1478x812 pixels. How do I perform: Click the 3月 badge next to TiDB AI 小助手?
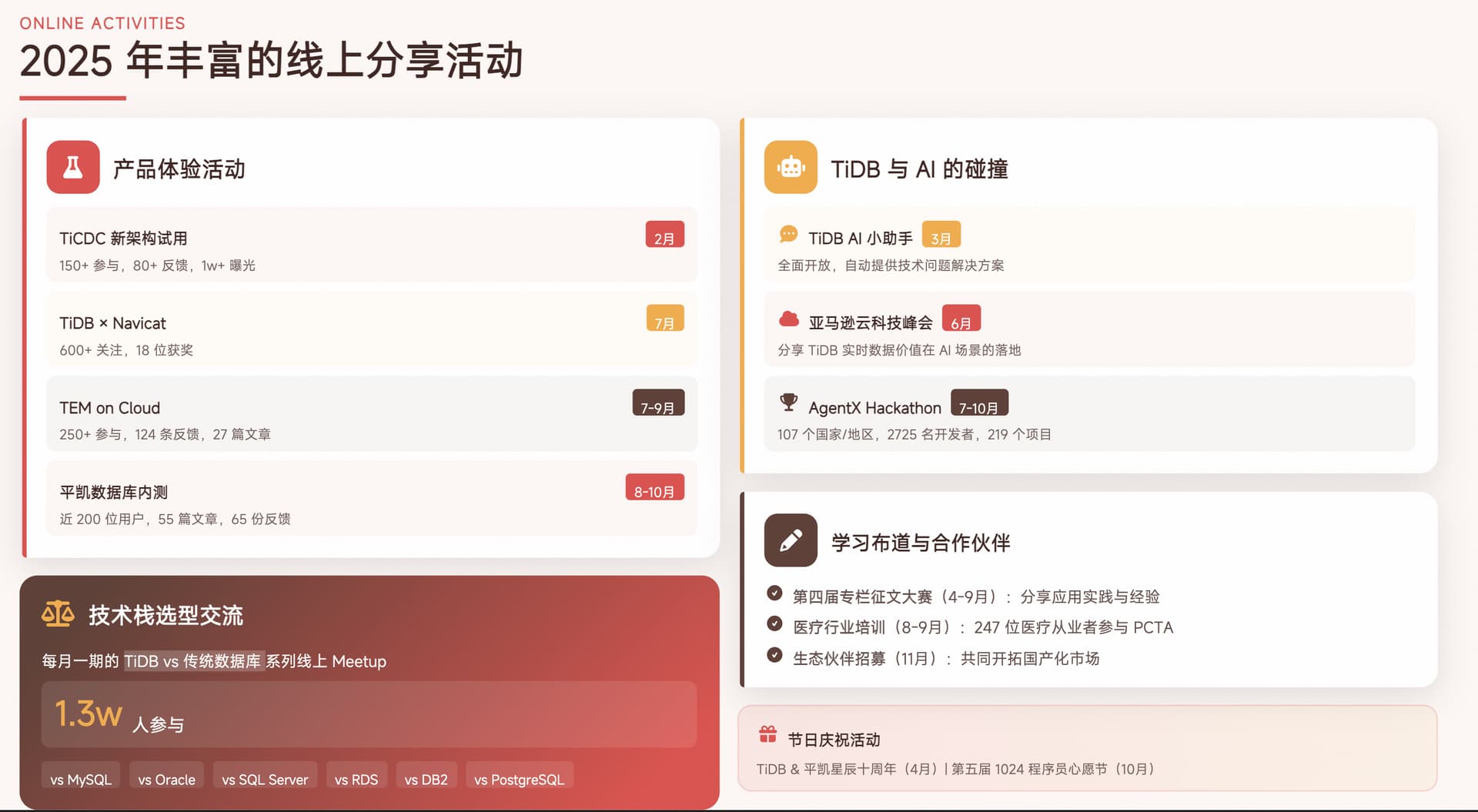(x=941, y=235)
